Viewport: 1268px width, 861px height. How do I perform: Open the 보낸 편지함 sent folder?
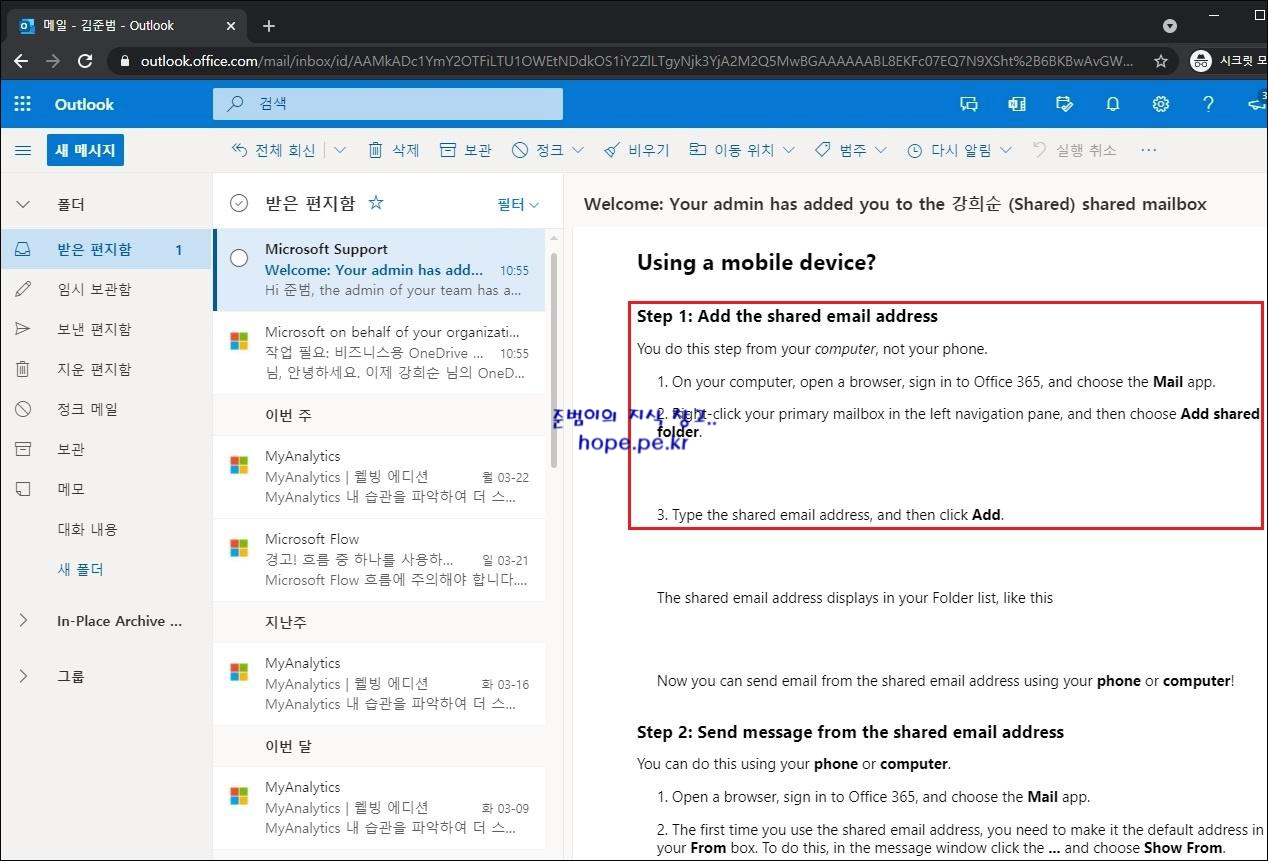click(106, 329)
